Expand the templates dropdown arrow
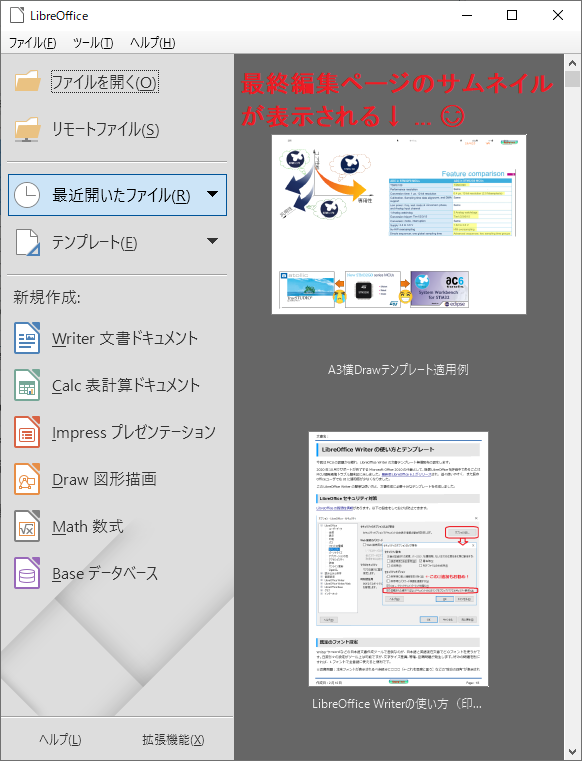 (212, 241)
